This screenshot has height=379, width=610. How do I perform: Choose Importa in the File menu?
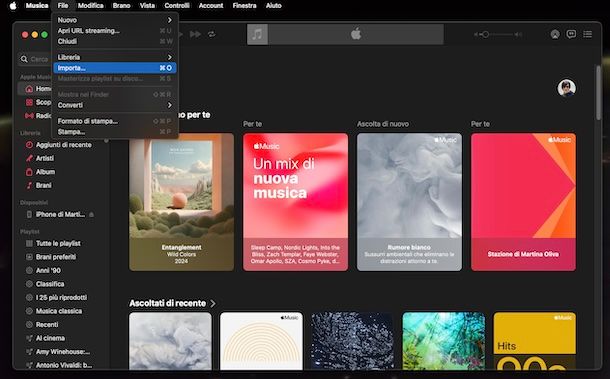point(115,68)
